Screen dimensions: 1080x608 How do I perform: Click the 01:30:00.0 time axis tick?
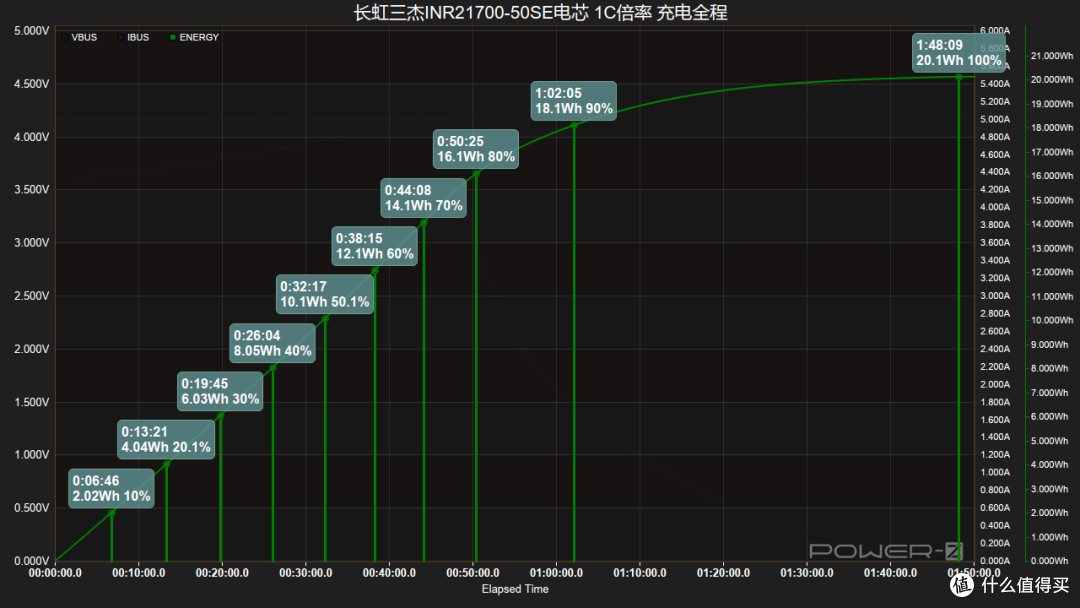(x=807, y=573)
